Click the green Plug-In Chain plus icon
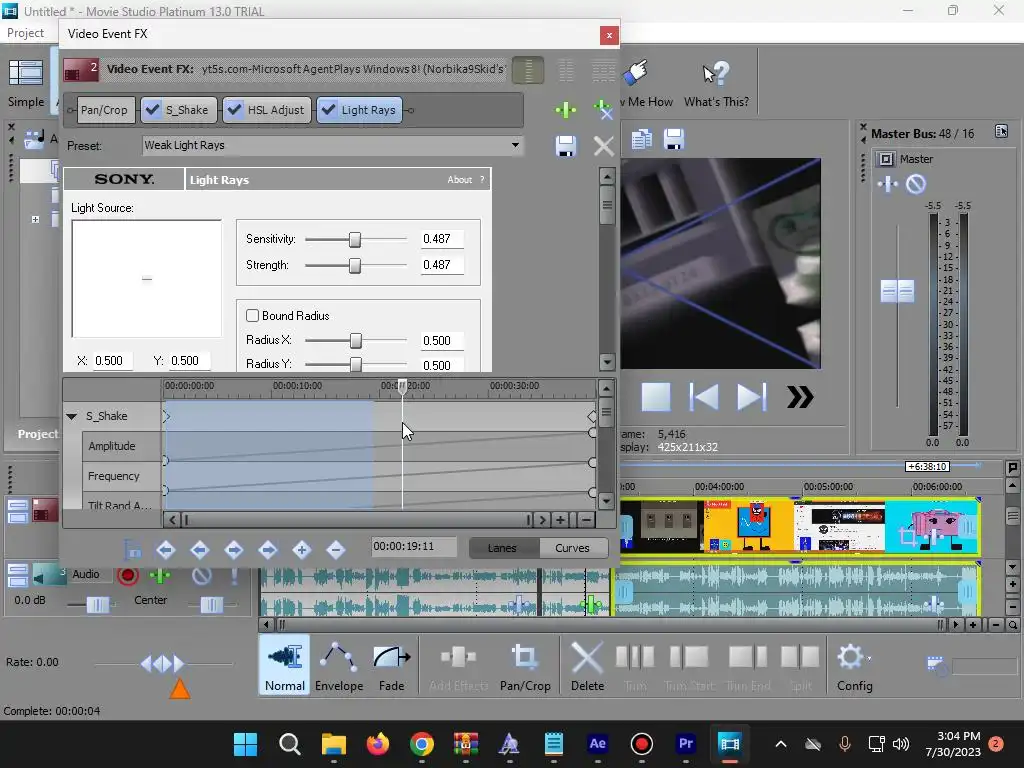1024x768 pixels. click(x=566, y=110)
